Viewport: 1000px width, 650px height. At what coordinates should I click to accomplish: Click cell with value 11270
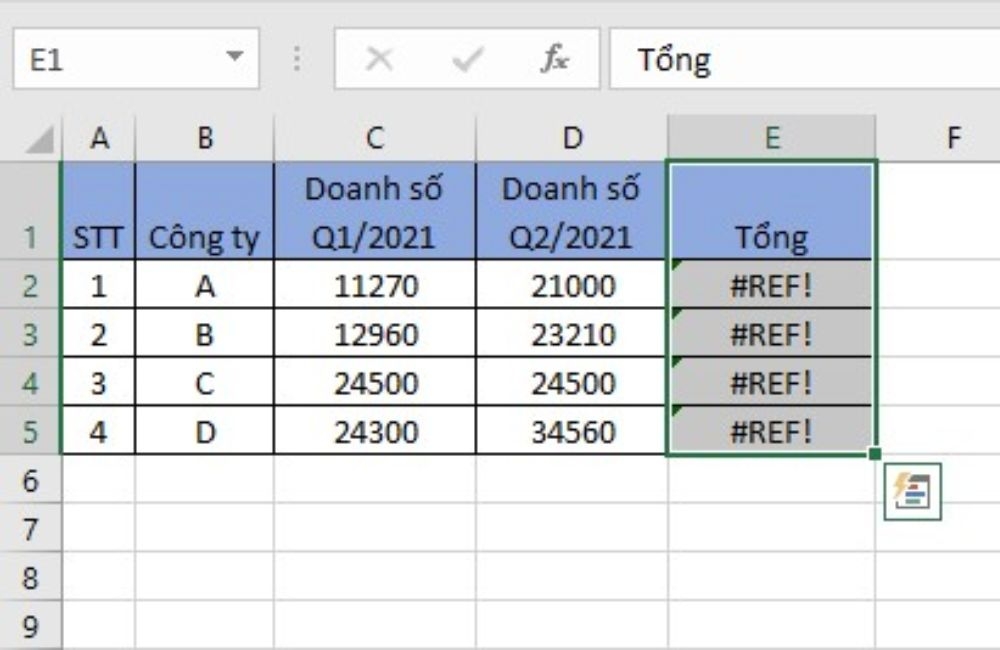(375, 284)
